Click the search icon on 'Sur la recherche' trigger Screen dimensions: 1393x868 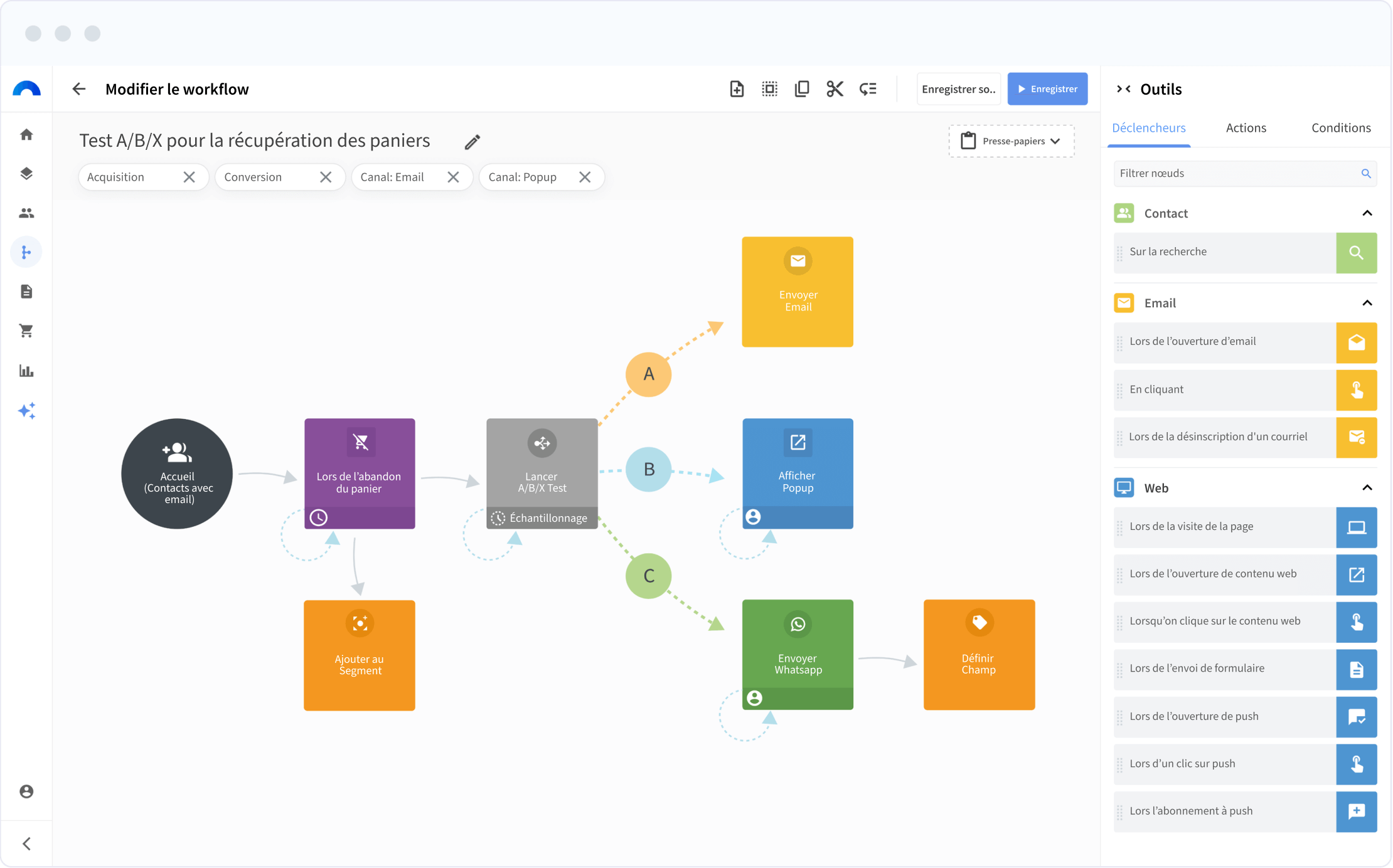tap(1357, 253)
